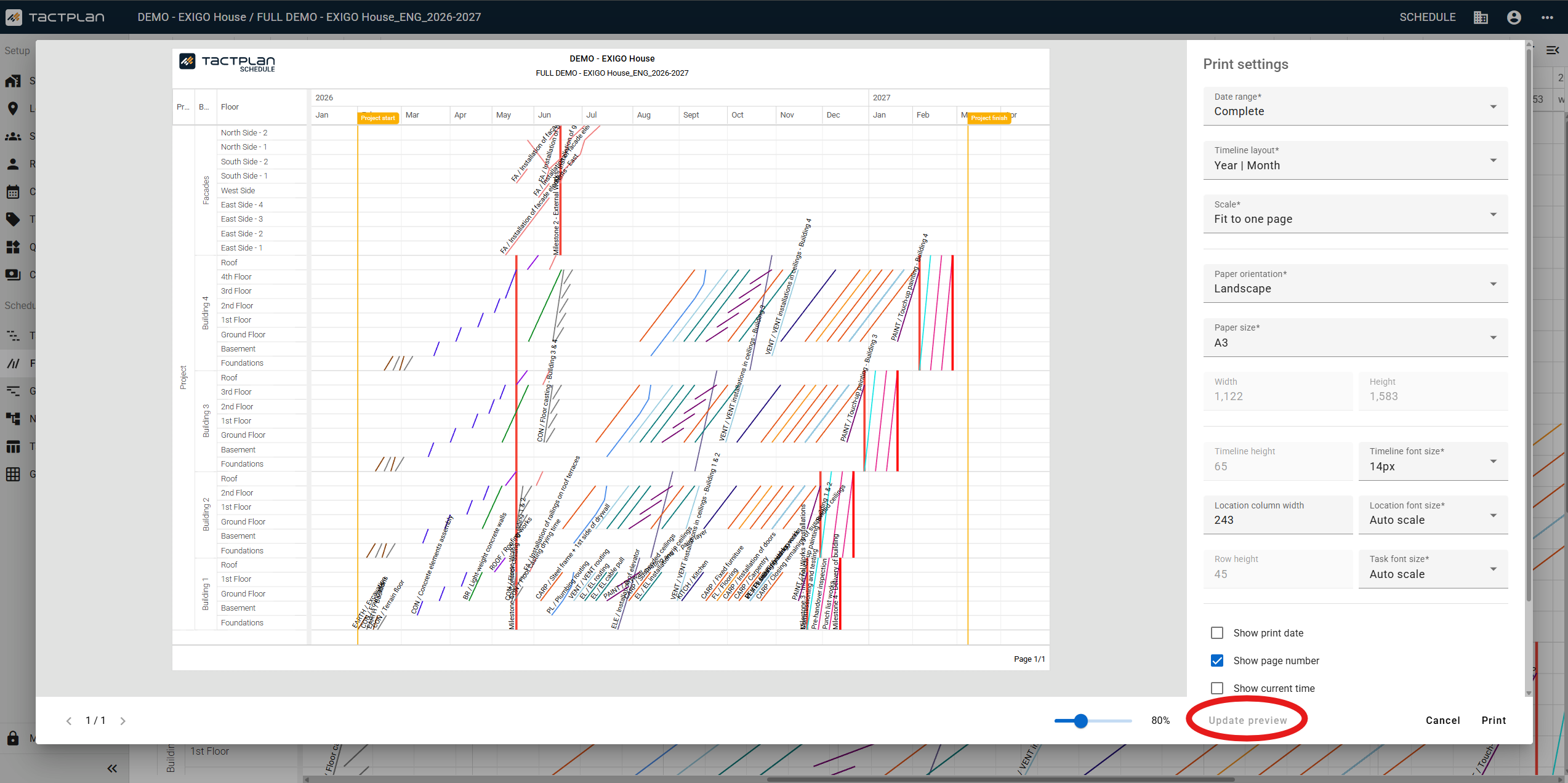Enable the Show current time checkbox
The image size is (1568, 783).
click(x=1217, y=688)
